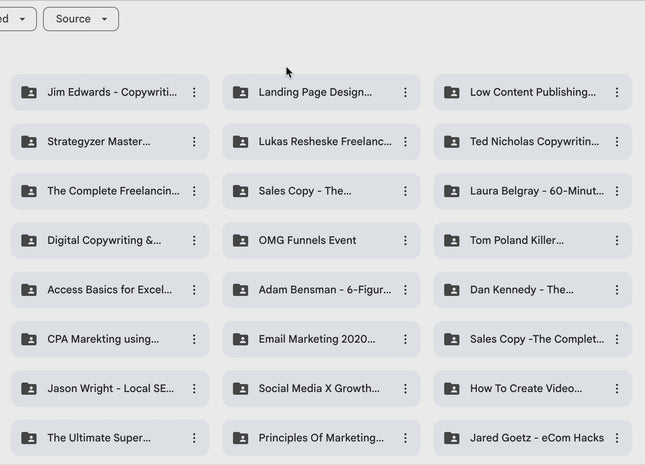Open more options for Landing Page Design... folder
The height and width of the screenshot is (465, 645).
pyautogui.click(x=405, y=92)
